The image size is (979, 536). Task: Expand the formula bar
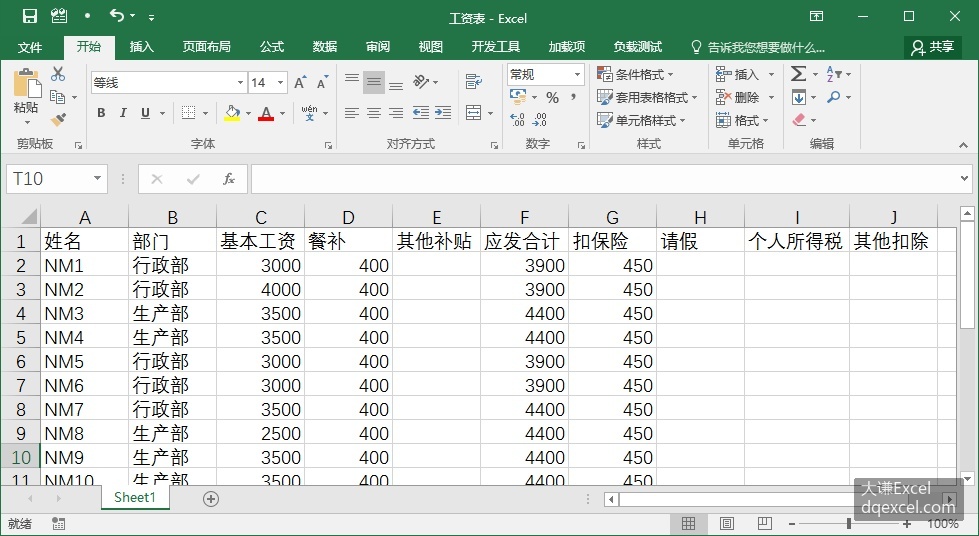click(965, 179)
